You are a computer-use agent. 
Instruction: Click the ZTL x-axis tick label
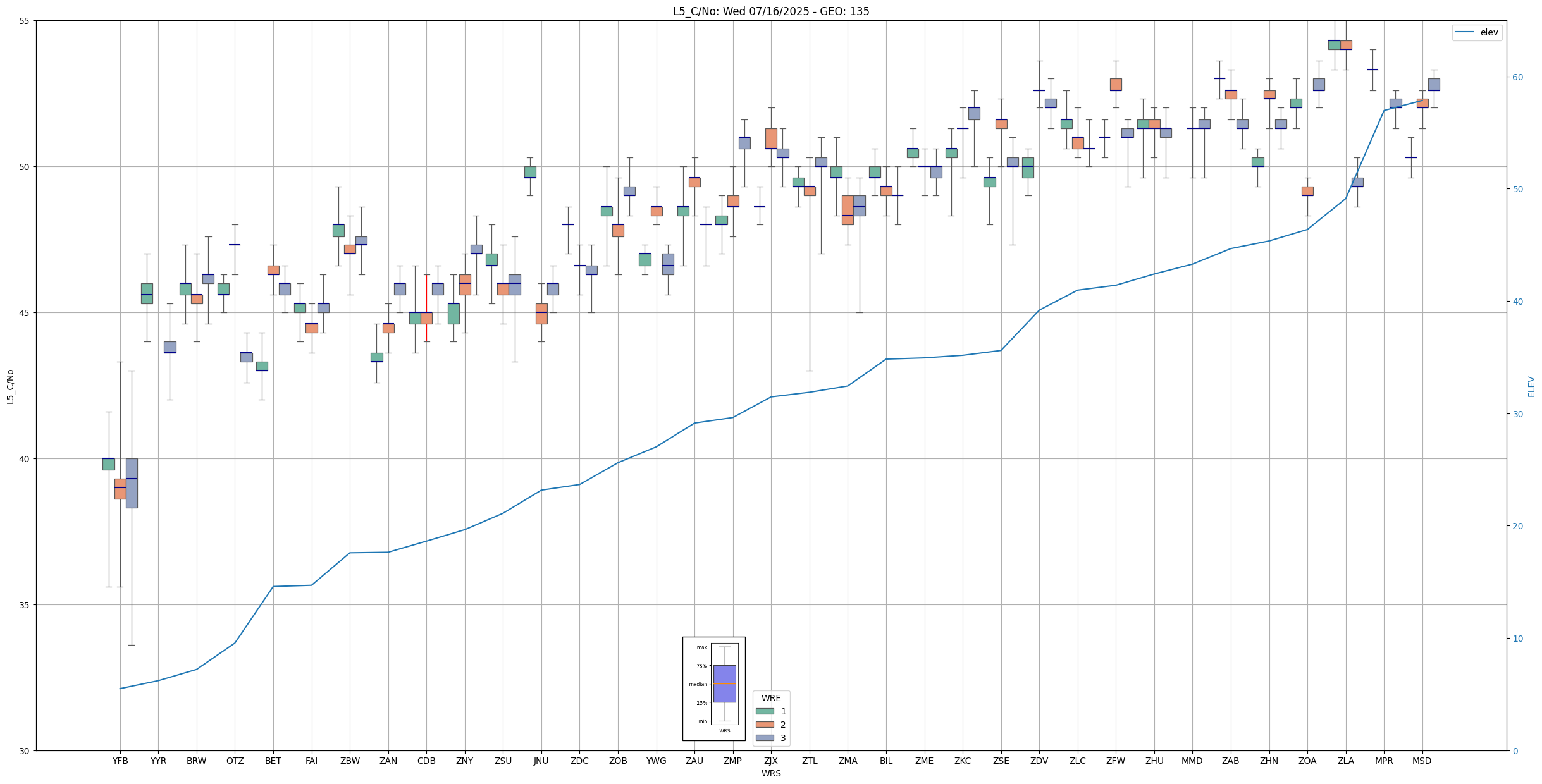[x=809, y=761]
